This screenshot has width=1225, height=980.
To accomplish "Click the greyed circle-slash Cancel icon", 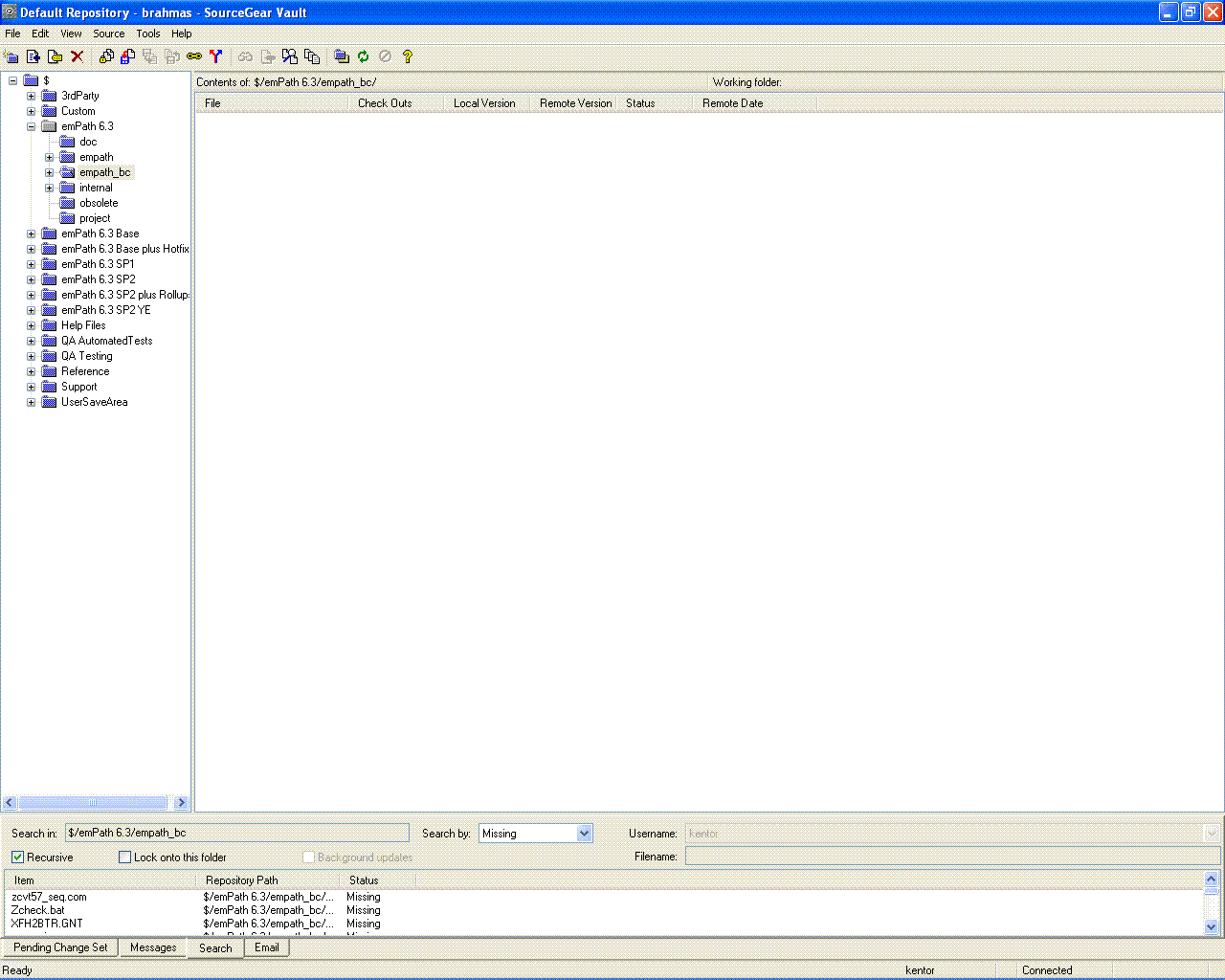I will click(x=386, y=56).
